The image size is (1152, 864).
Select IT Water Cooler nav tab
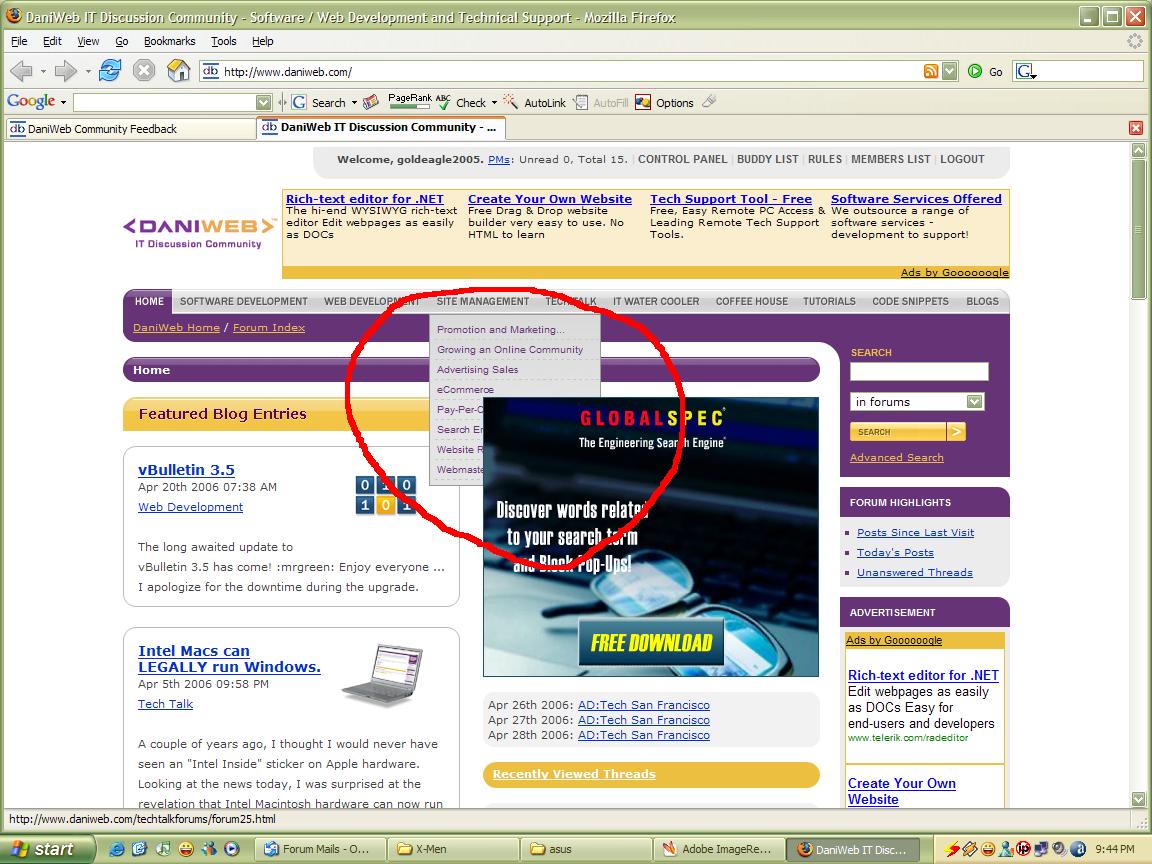(656, 301)
